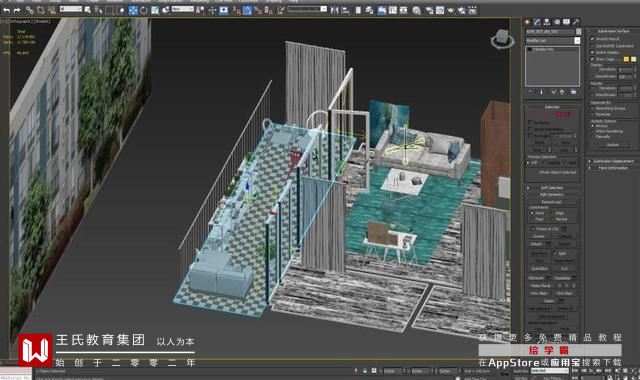Open the selection filter All dropdown
This screenshot has height=380, width=640.
point(71,9)
